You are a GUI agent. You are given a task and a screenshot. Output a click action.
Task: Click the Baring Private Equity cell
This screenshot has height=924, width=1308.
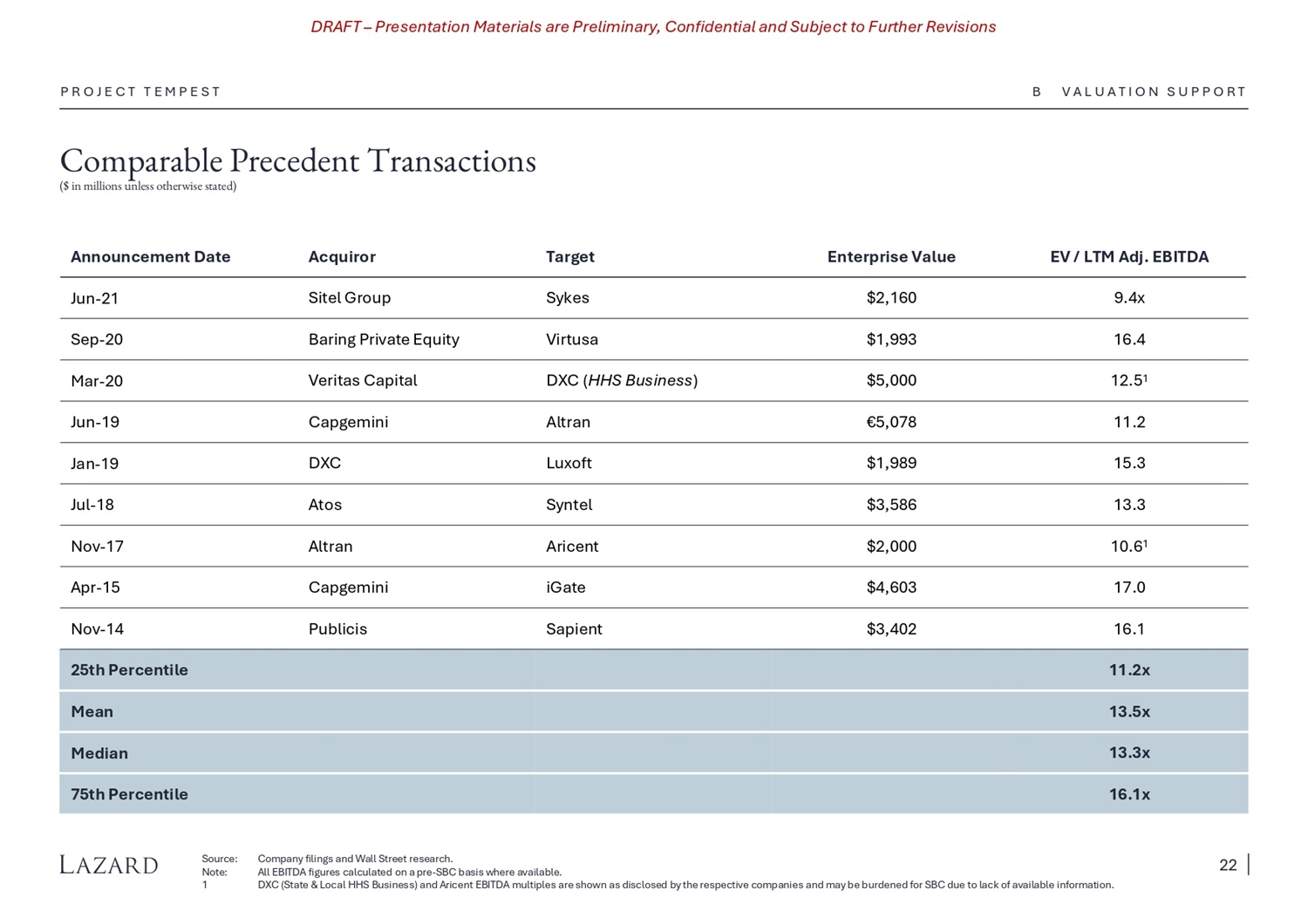click(x=384, y=339)
